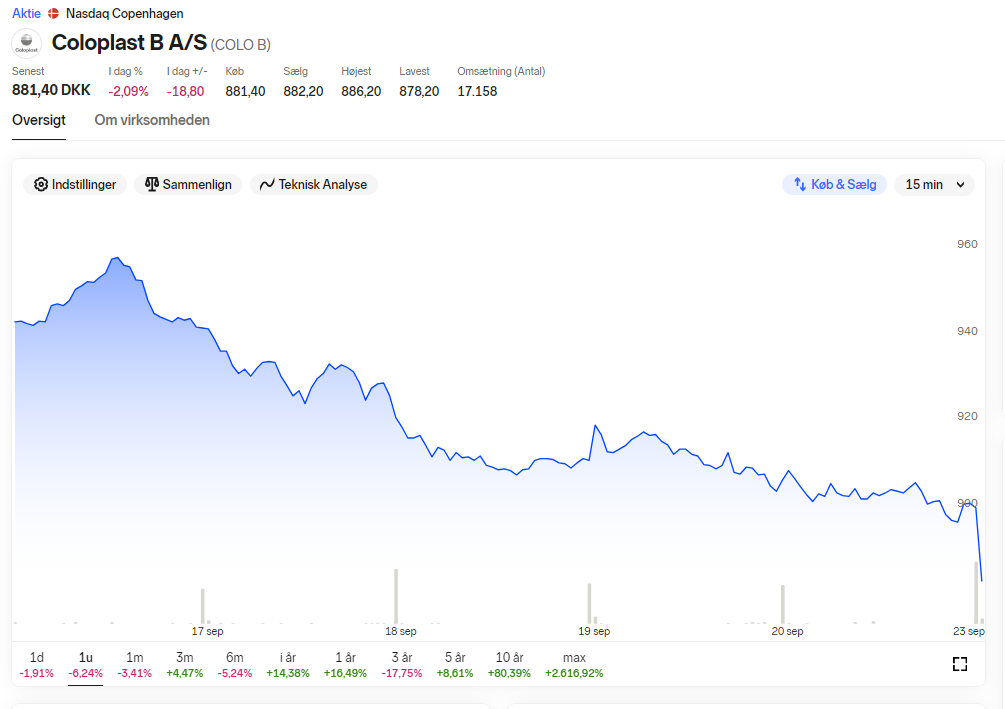Screen dimensions: 1005x709
Task: Select the i år time range
Action: pyautogui.click(x=288, y=665)
